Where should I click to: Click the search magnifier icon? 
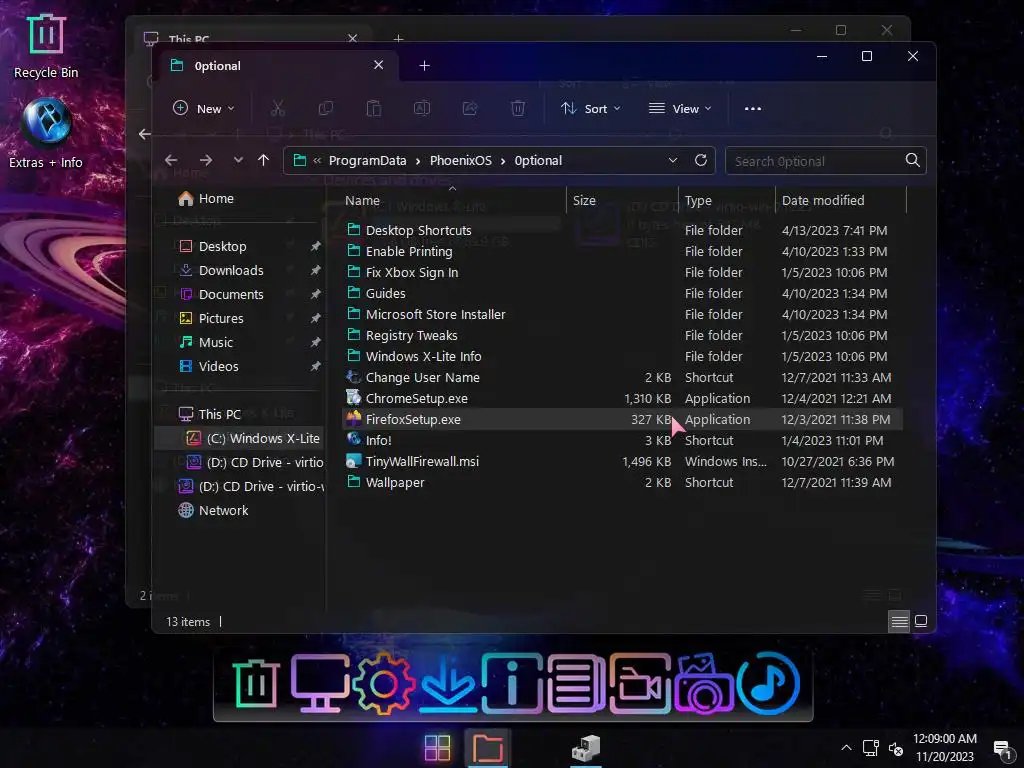coord(912,160)
